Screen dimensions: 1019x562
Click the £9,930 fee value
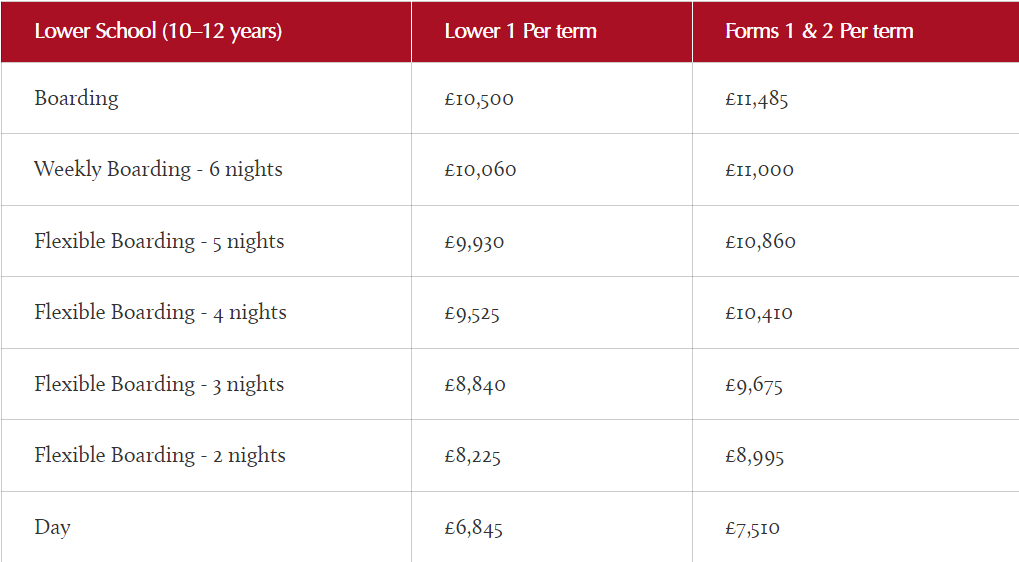tap(474, 242)
